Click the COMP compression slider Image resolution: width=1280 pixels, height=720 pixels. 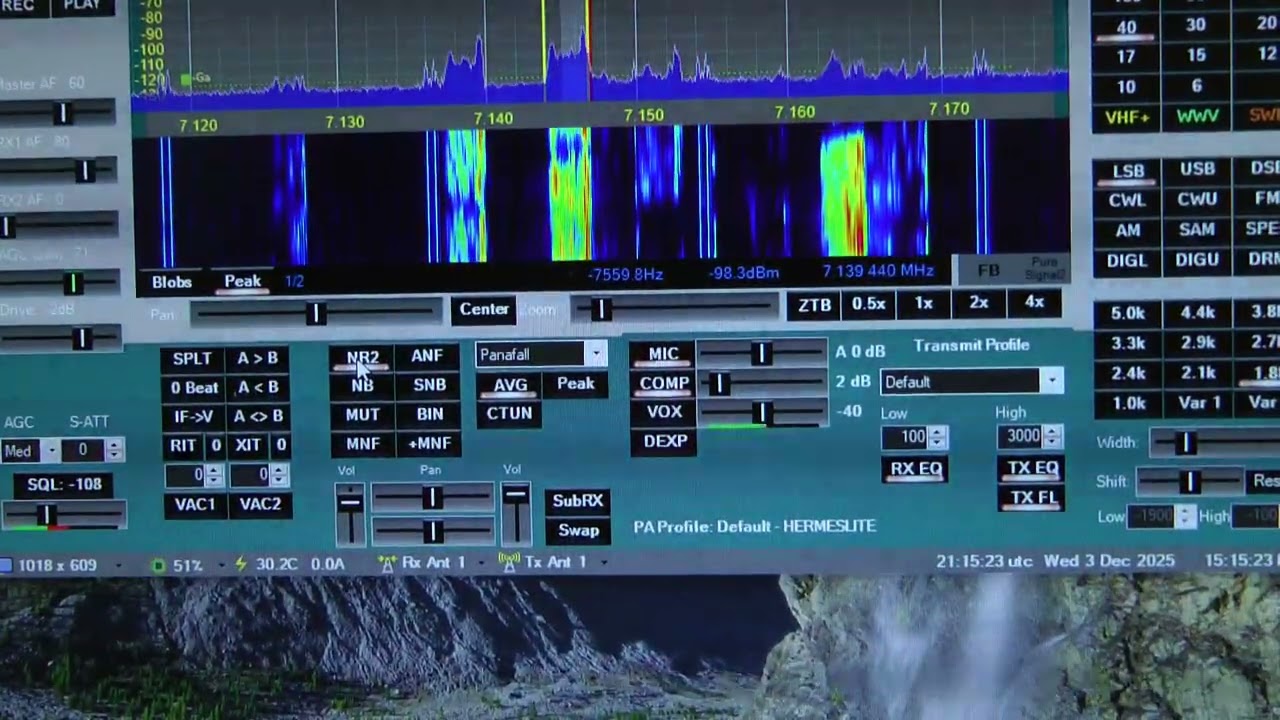click(762, 383)
